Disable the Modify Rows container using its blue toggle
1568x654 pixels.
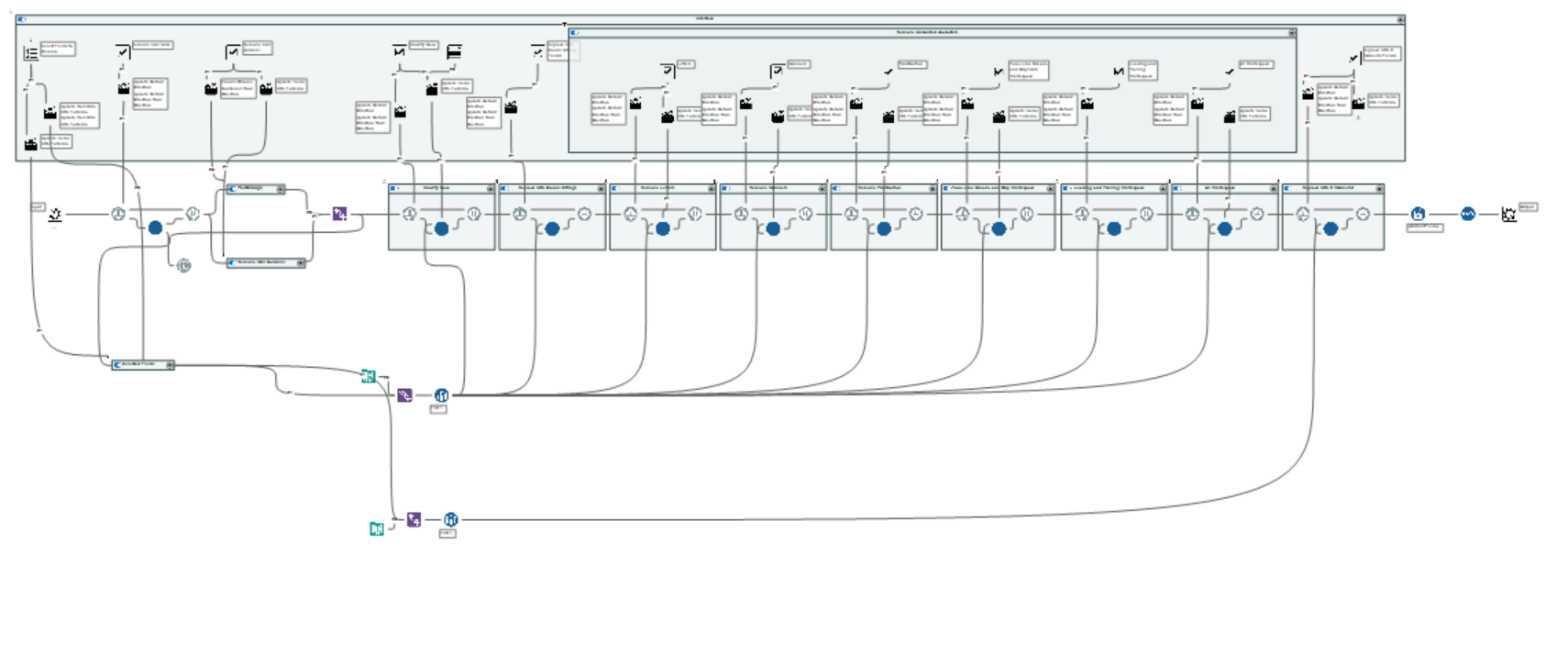(x=394, y=188)
